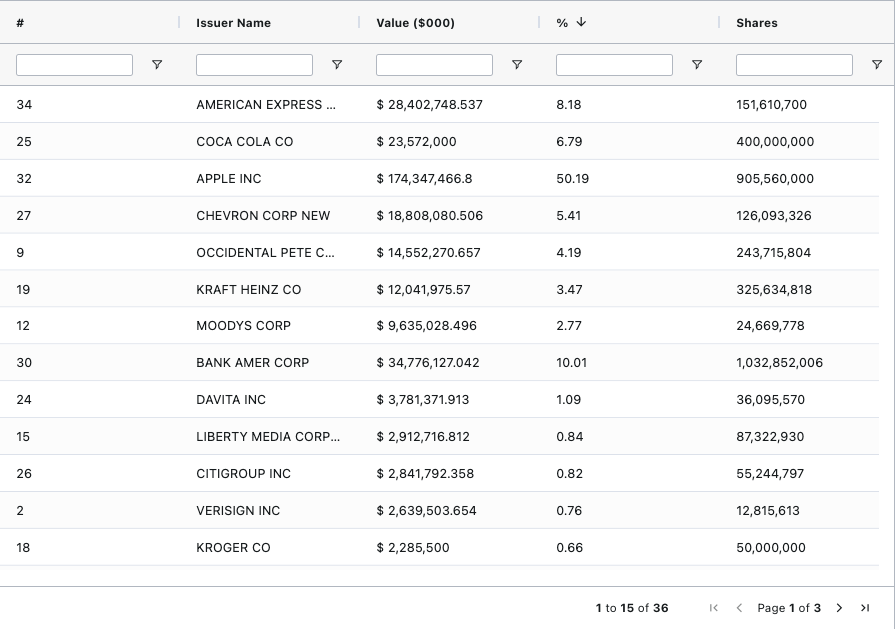Sort by the Shares column header

[x=757, y=23]
